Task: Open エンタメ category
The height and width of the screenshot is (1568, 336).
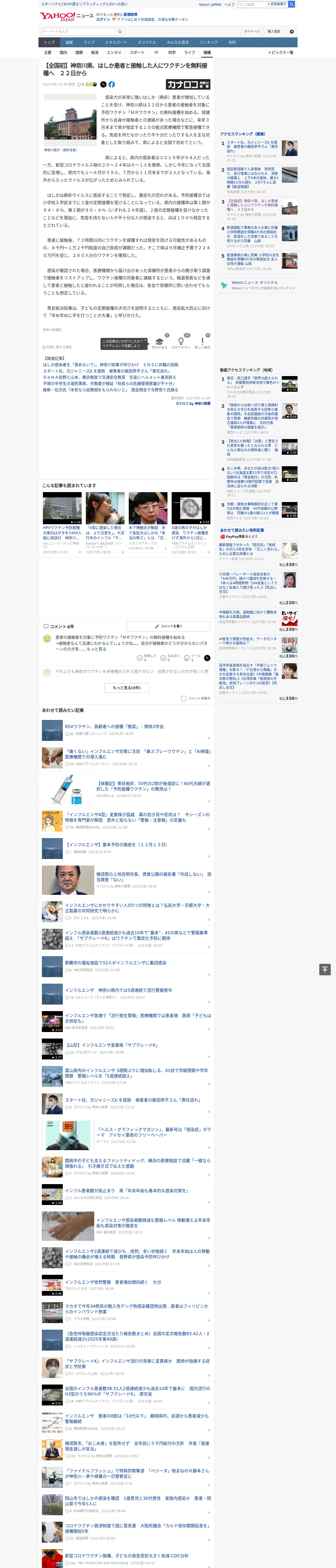Action: pos(114,52)
